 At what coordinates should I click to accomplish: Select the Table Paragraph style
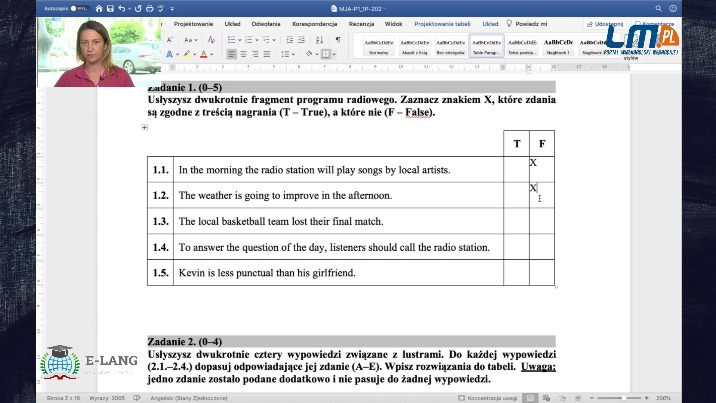point(486,47)
